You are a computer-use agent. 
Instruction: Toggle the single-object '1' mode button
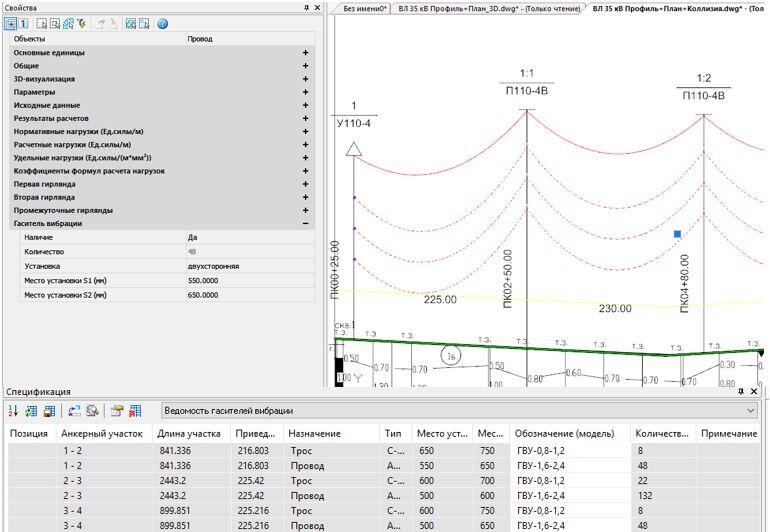24,23
